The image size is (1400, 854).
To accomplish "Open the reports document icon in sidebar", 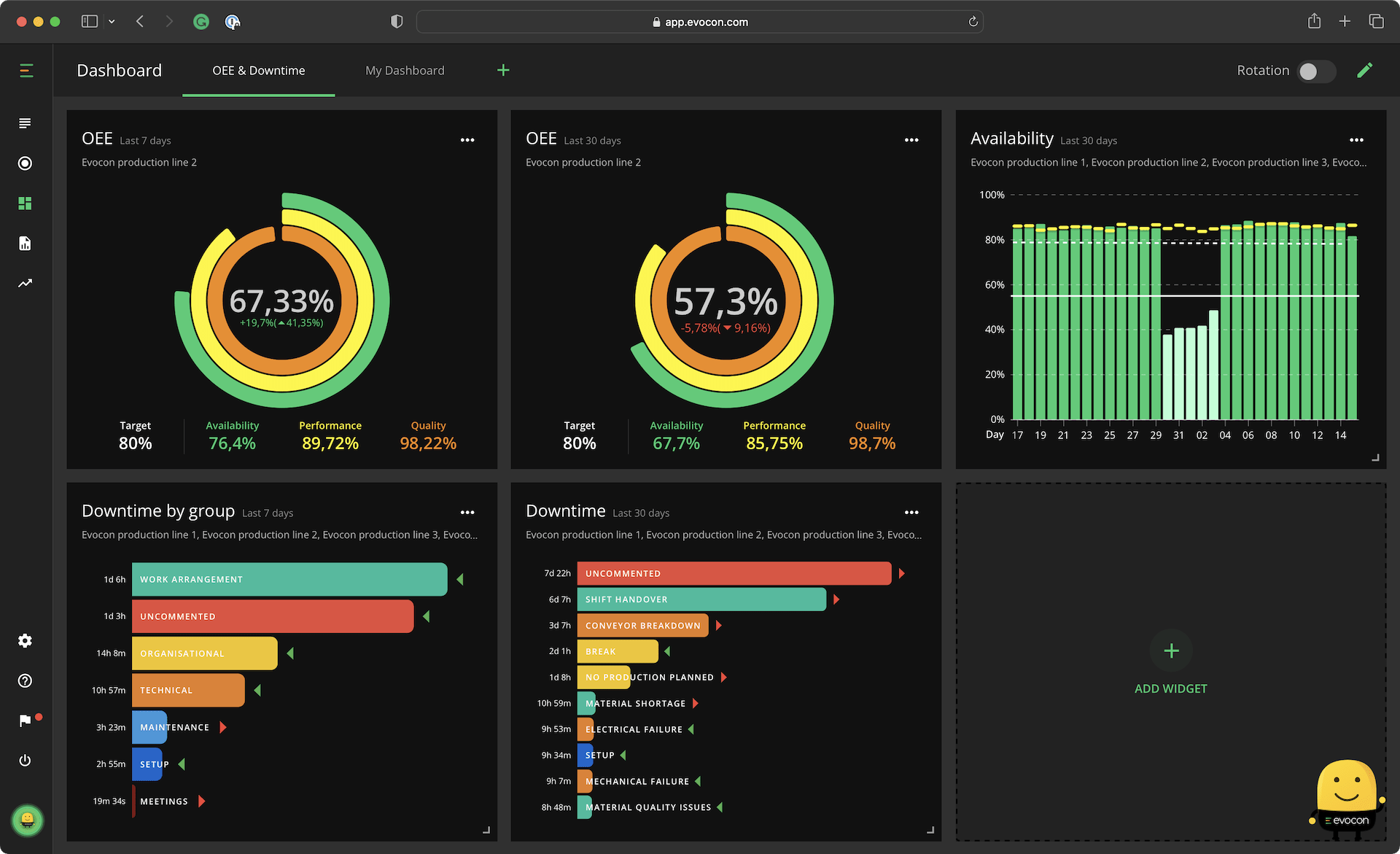I will [x=25, y=243].
